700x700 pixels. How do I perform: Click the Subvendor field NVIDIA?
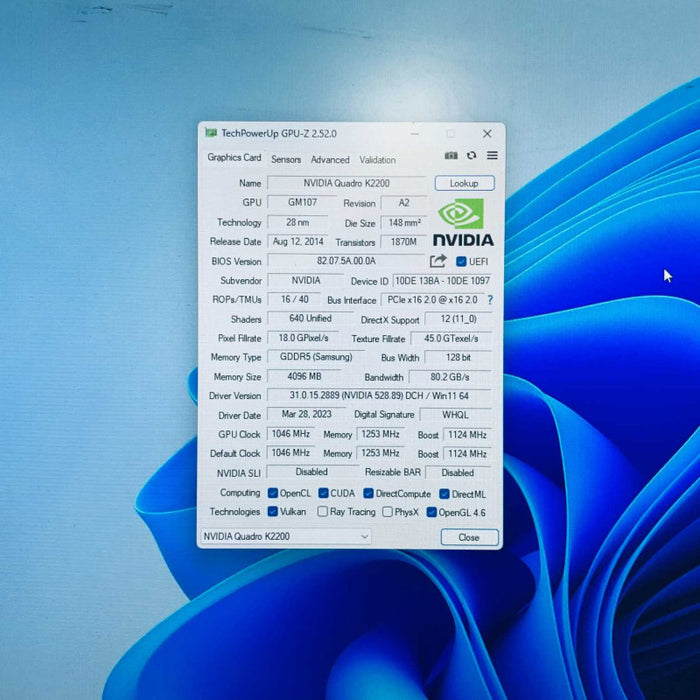(x=306, y=280)
